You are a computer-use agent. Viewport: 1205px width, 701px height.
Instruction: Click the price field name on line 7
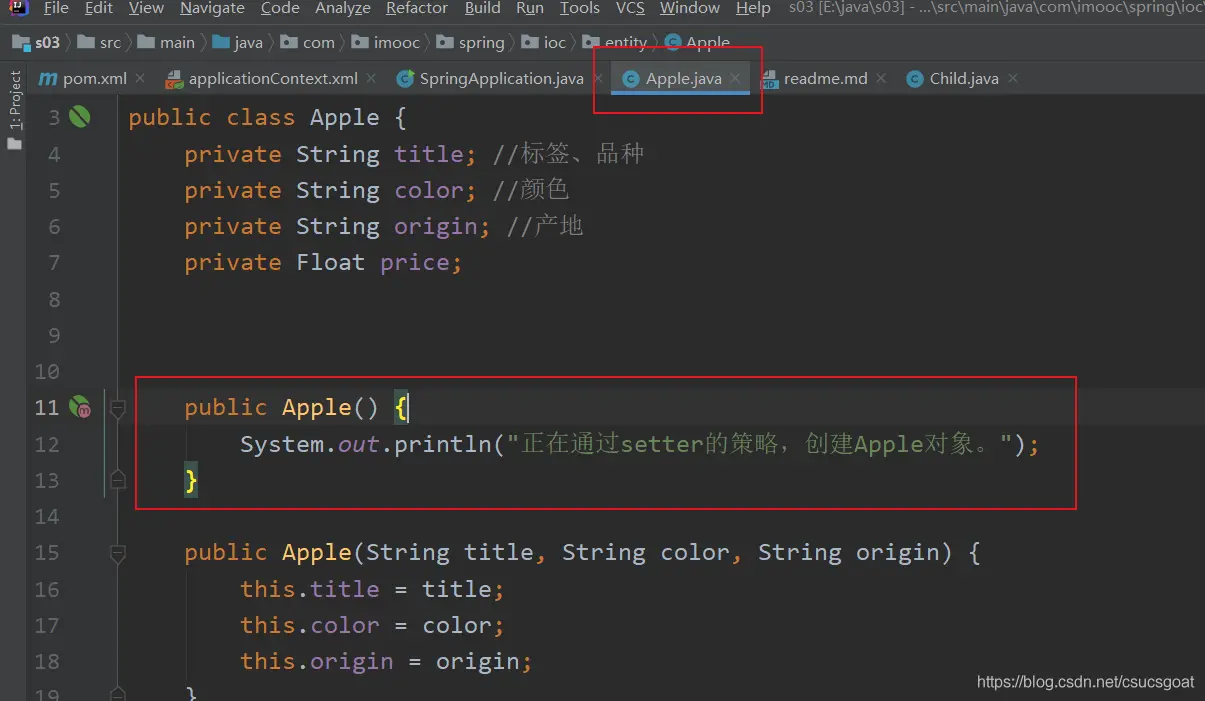point(414,263)
